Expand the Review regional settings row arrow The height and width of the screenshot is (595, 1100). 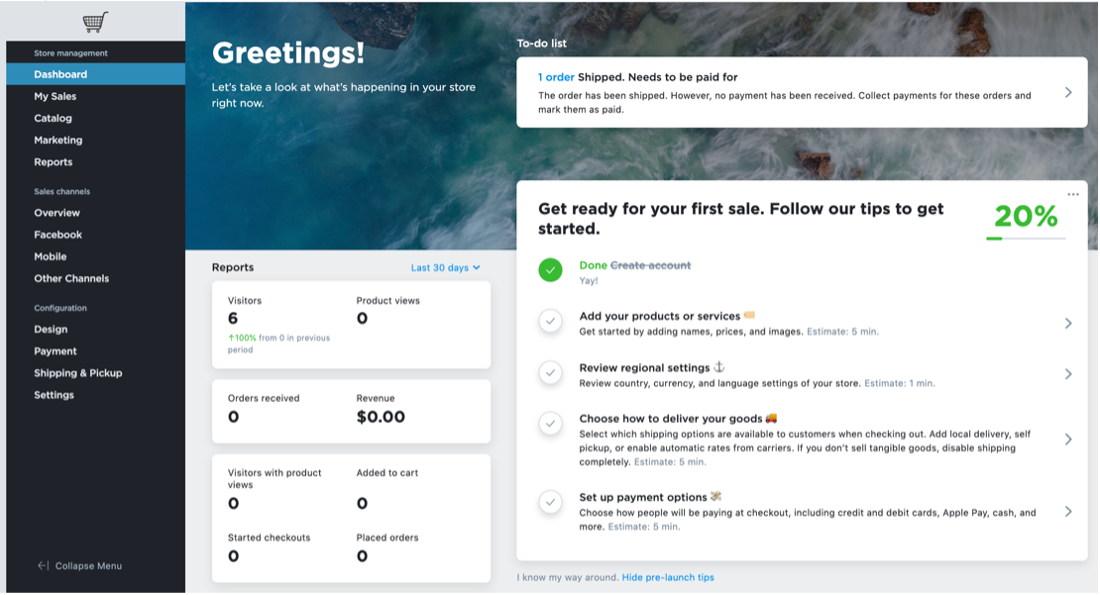(x=1068, y=374)
